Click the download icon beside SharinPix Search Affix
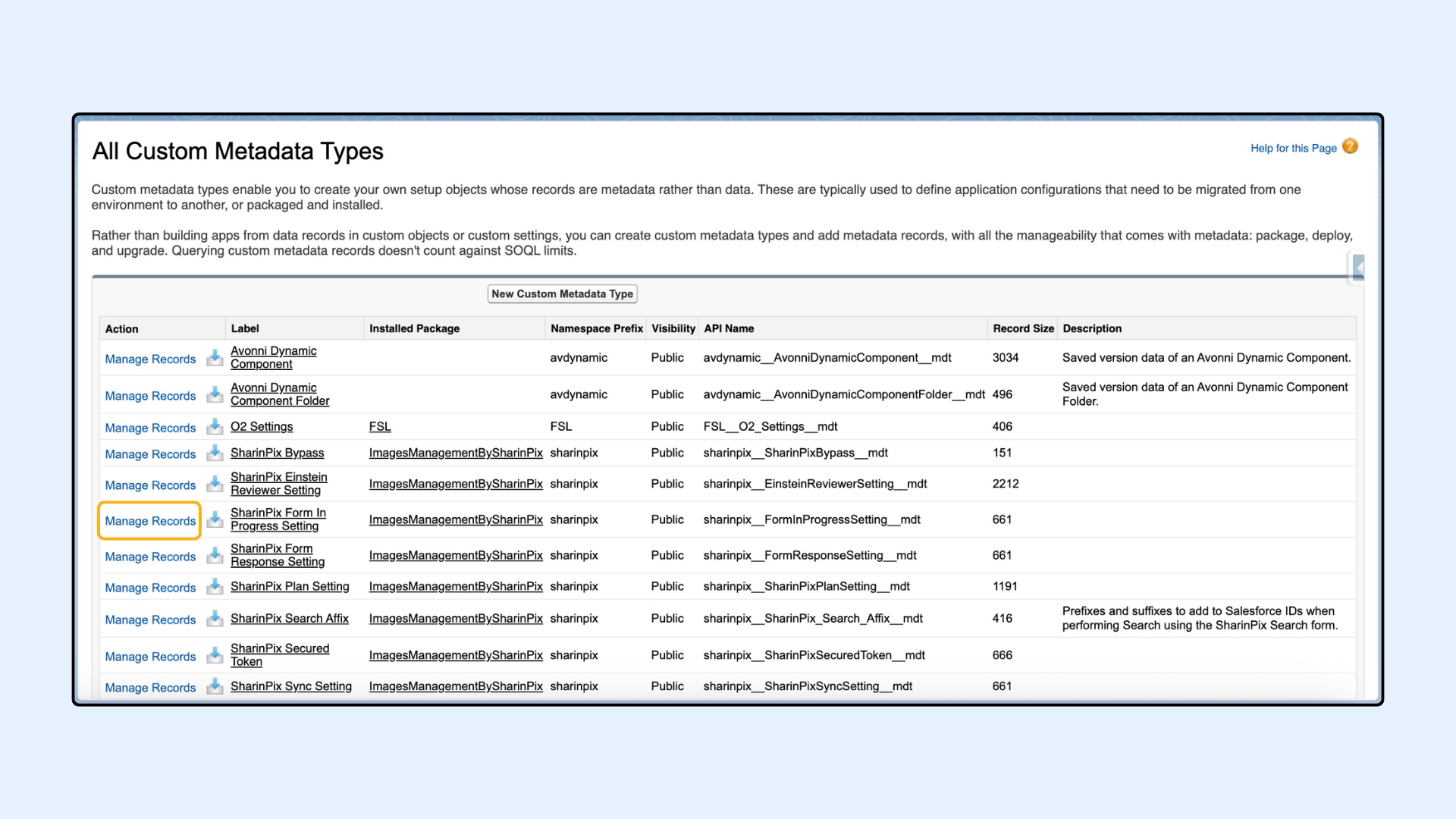Screen dimensions: 1456x819 (215, 618)
